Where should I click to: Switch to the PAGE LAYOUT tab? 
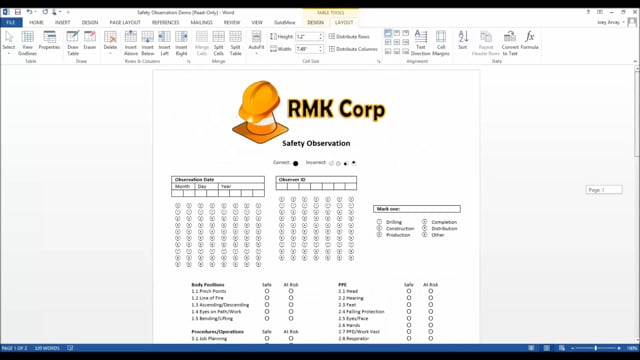(125, 22)
